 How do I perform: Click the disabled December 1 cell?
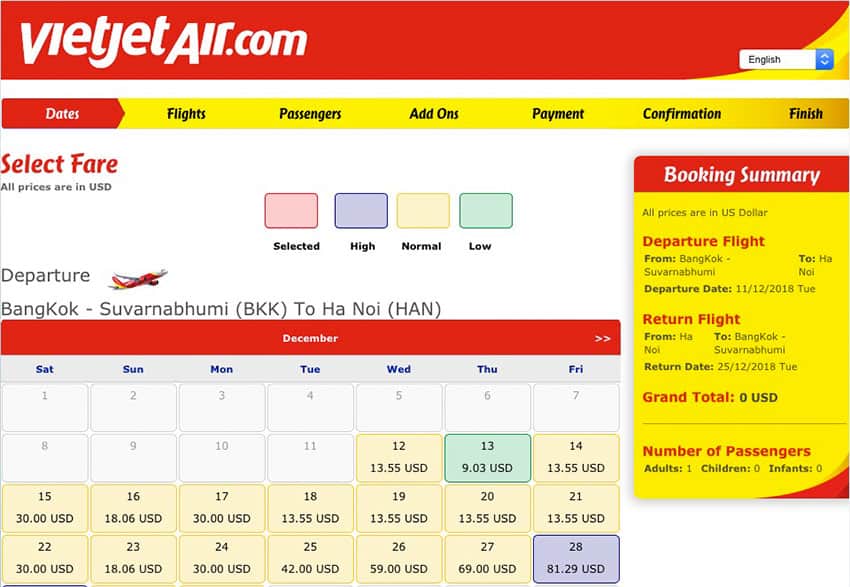point(44,407)
